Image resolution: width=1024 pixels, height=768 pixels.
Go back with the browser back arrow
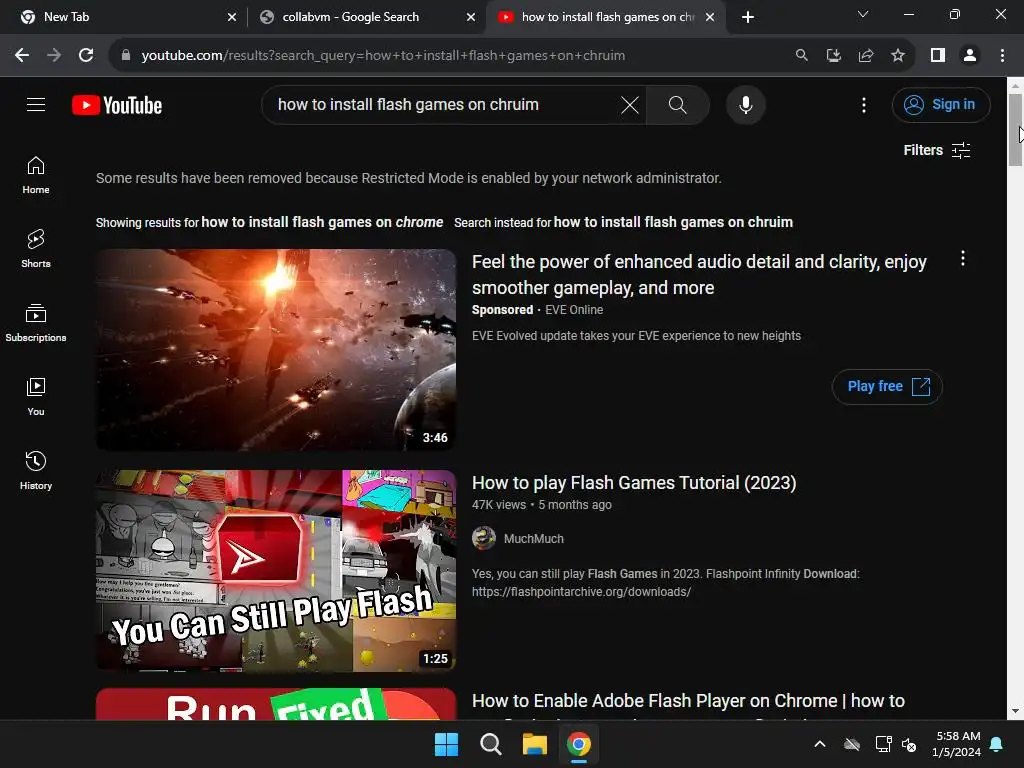pos(22,56)
